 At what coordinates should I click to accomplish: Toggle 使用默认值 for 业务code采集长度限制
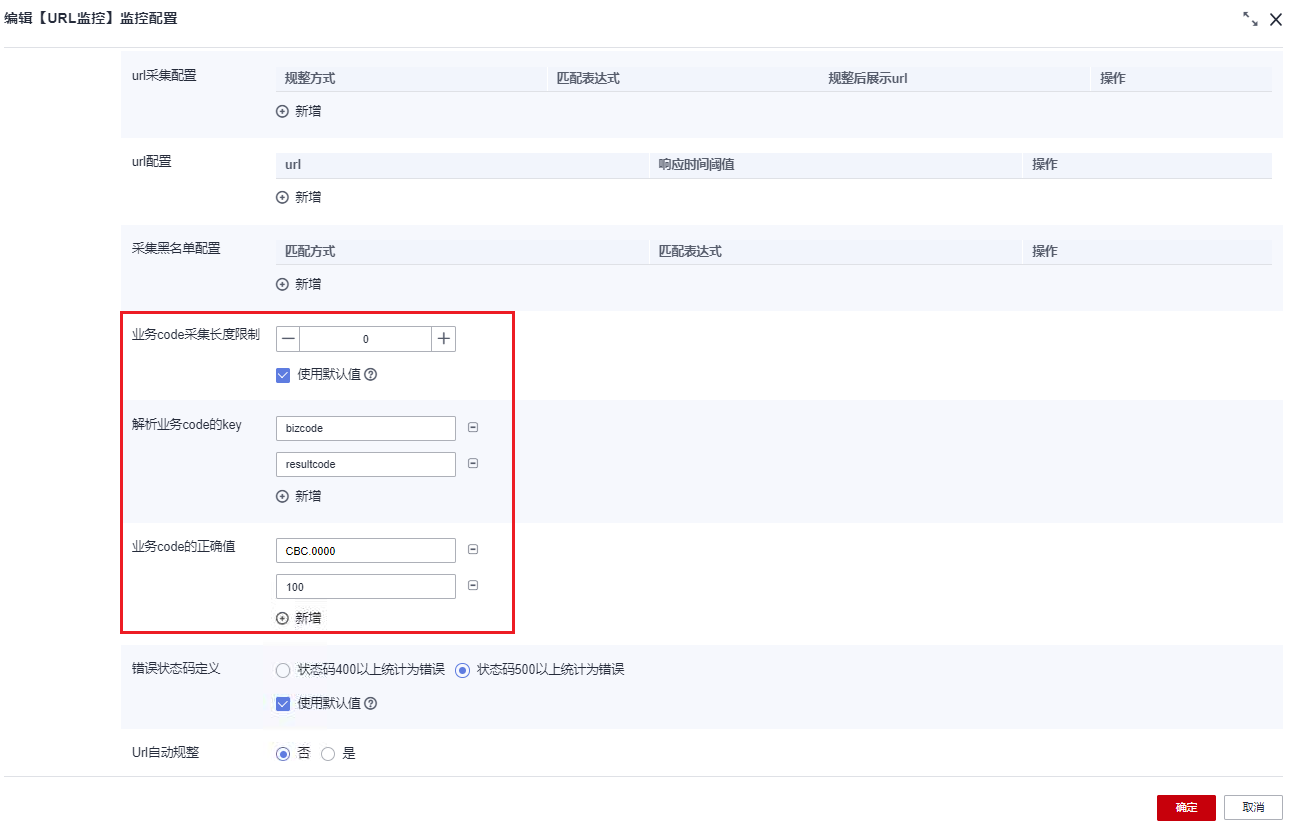pos(283,375)
